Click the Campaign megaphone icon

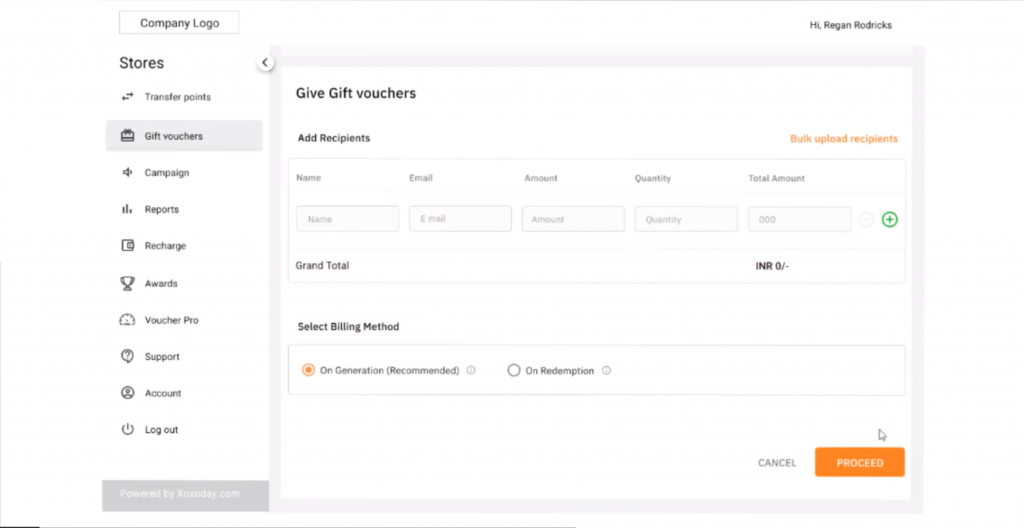127,173
